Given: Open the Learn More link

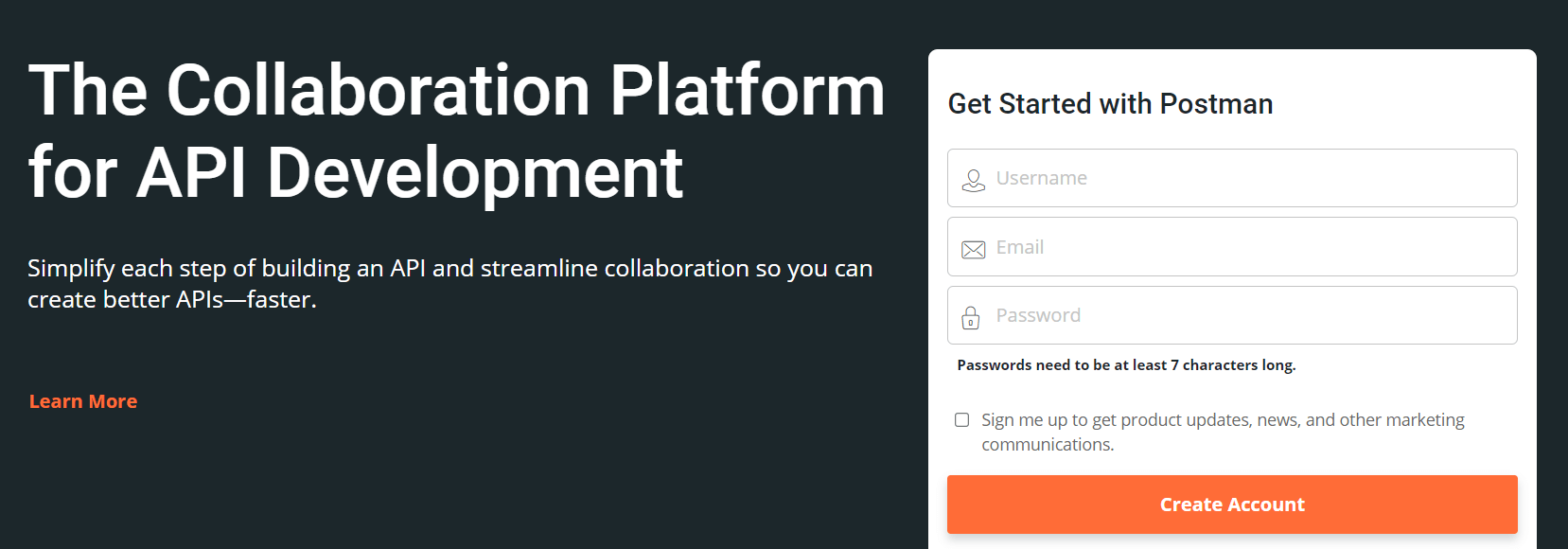Looking at the screenshot, I should coord(83,401).
